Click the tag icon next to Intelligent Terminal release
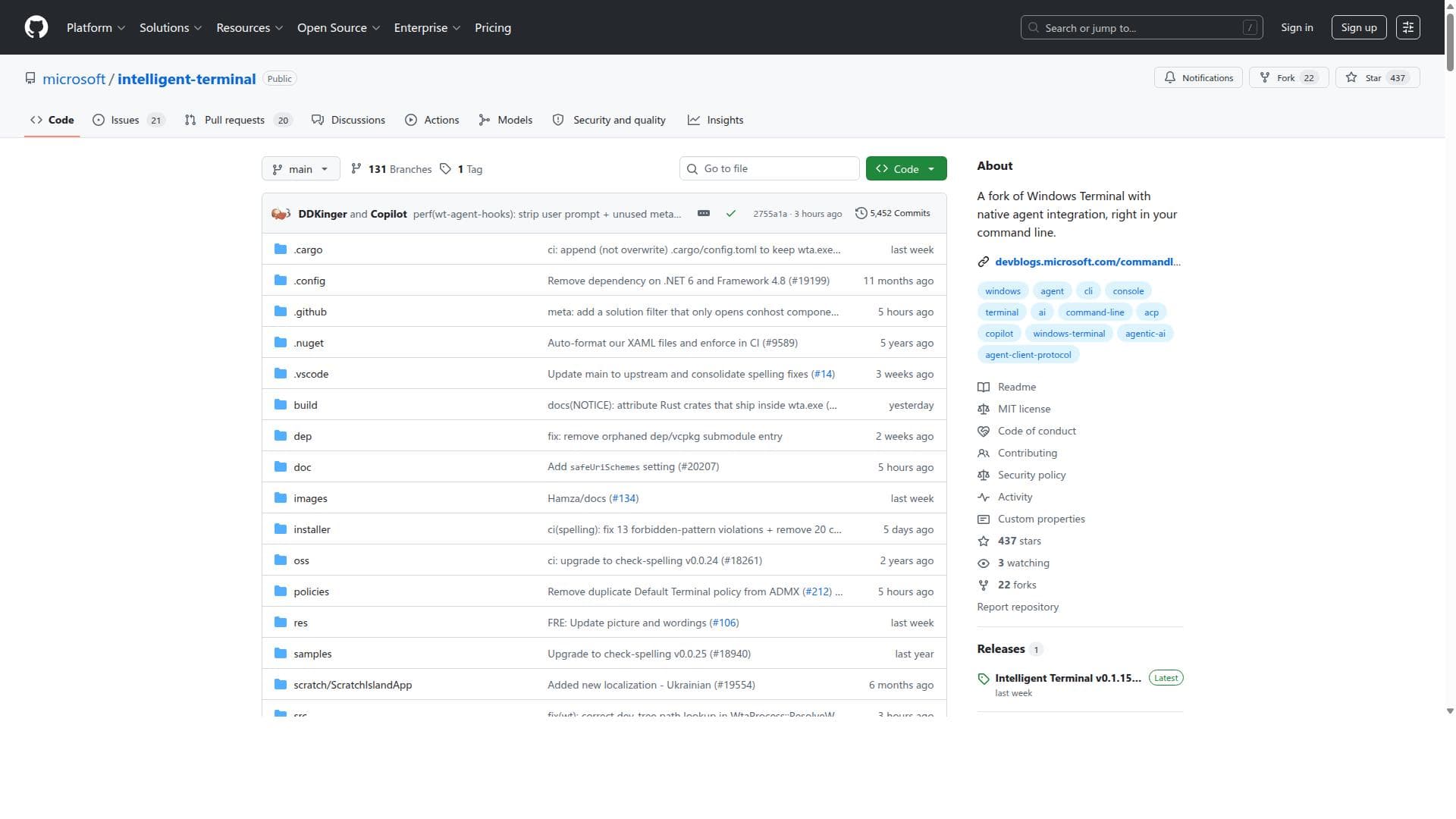 pos(984,679)
